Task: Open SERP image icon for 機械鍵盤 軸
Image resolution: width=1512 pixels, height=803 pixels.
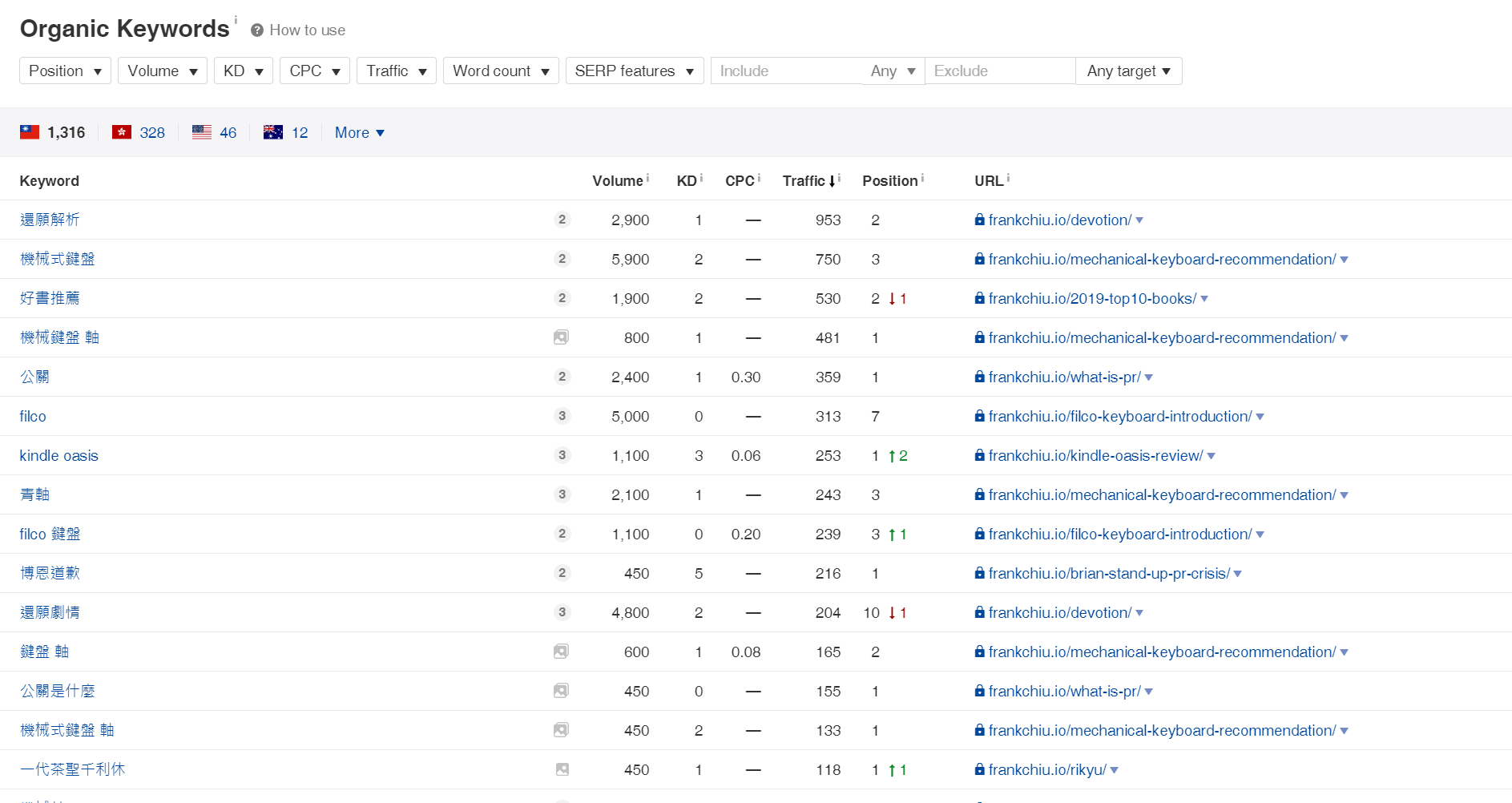Action: [561, 337]
